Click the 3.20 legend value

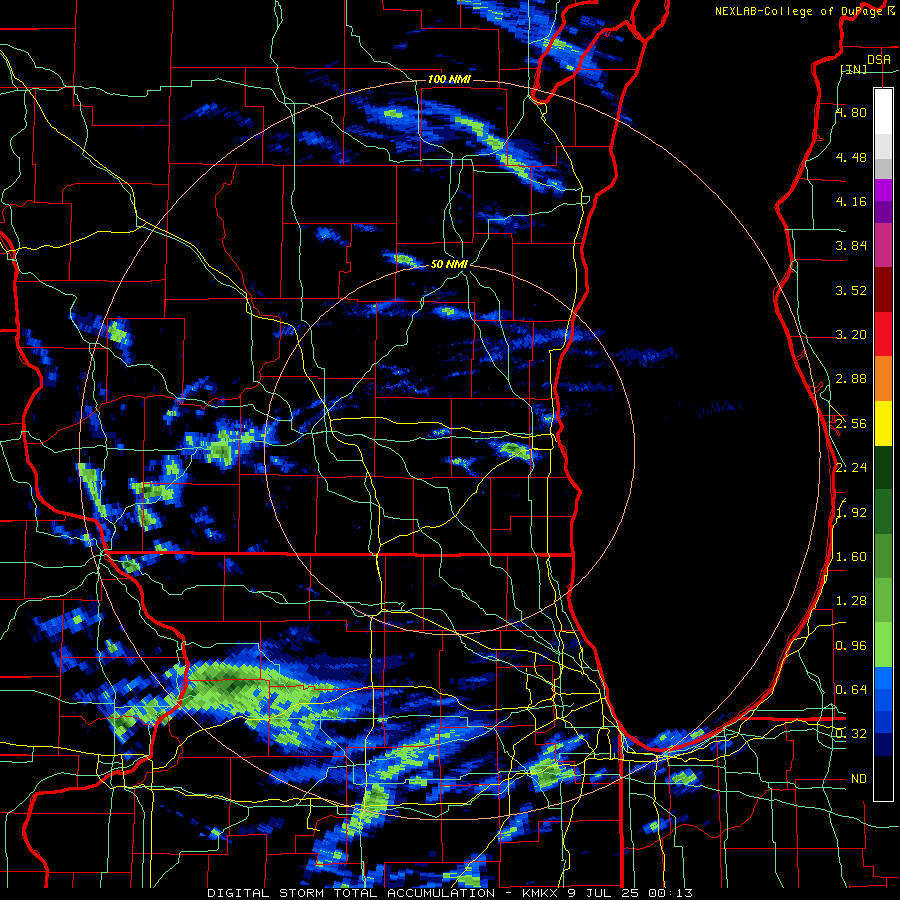pyautogui.click(x=851, y=335)
